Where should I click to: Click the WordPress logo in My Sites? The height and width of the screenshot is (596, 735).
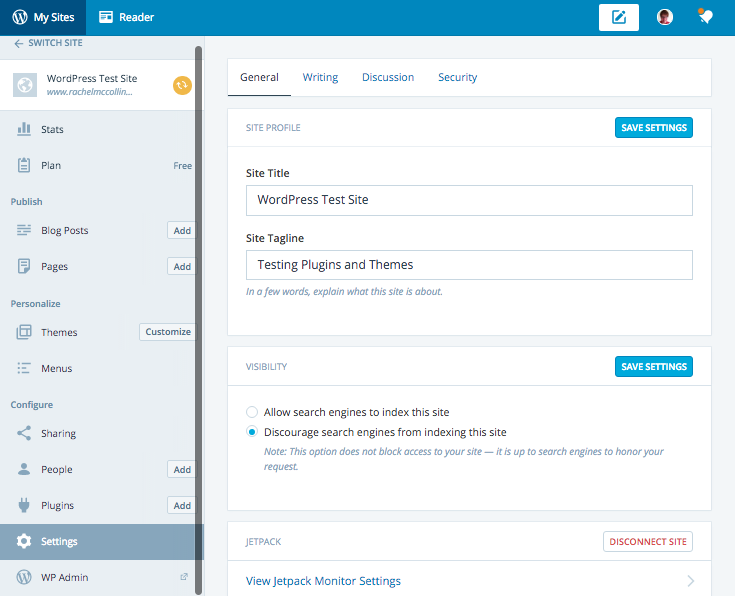20,17
